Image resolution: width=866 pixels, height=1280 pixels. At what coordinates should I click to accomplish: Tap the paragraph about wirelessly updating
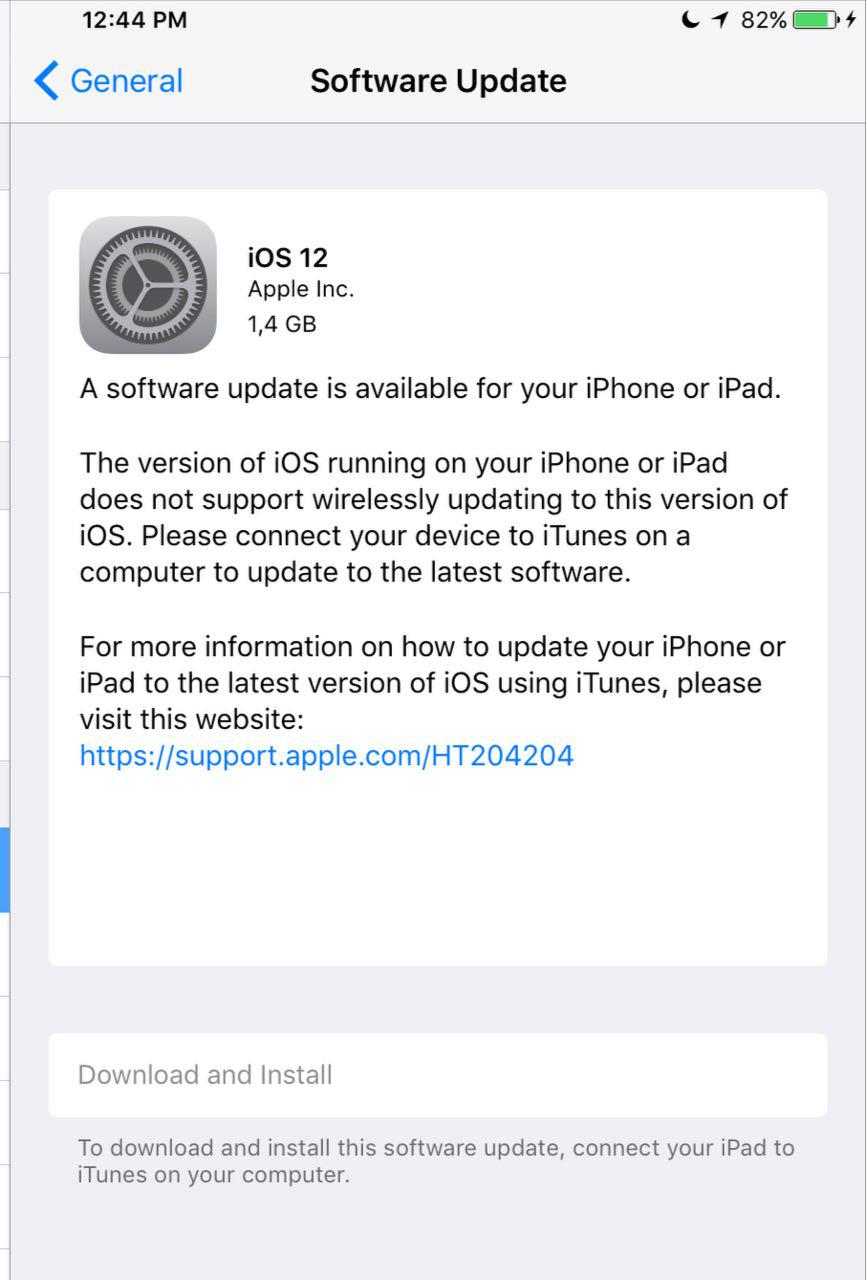(434, 518)
